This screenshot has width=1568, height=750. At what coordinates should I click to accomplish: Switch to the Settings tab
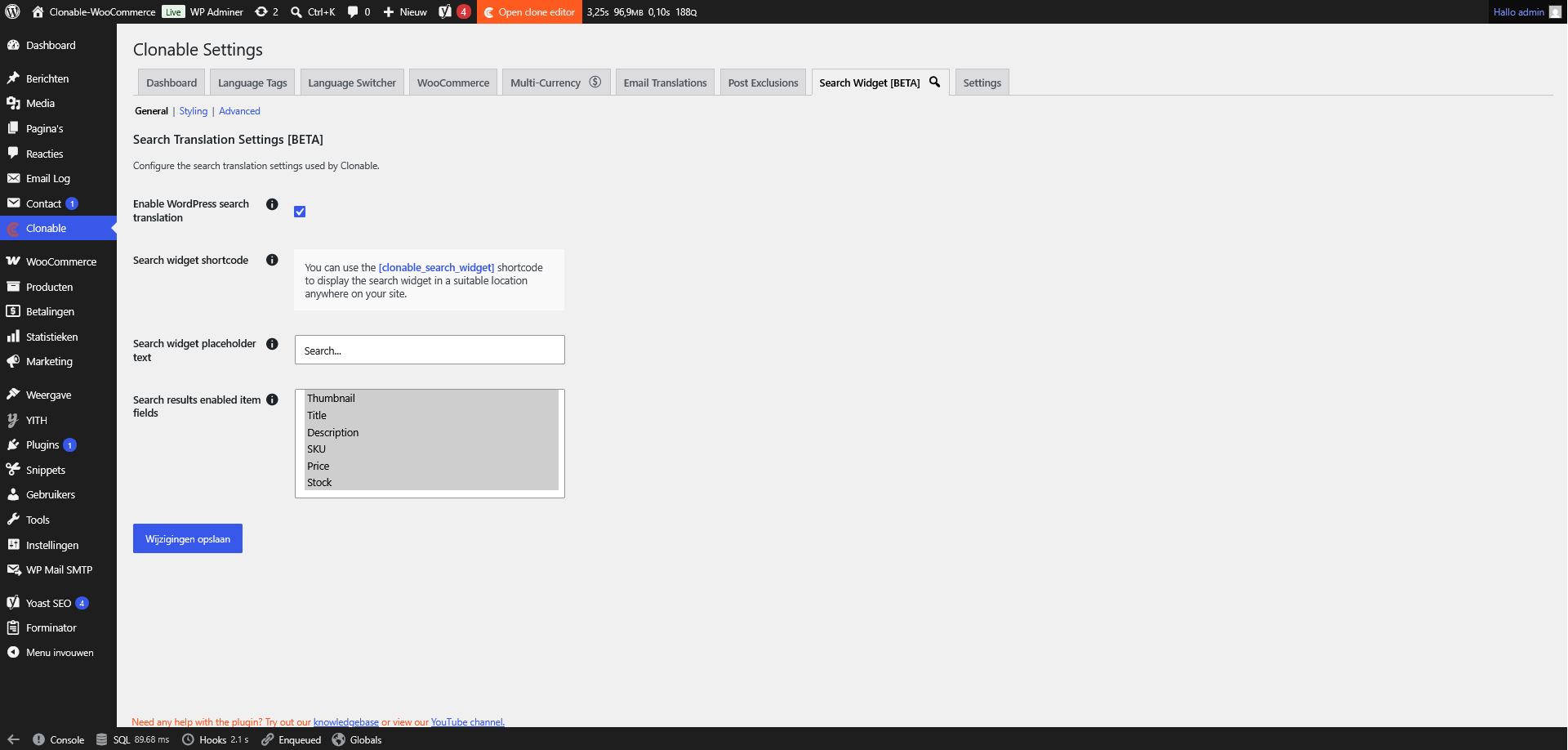coord(982,83)
